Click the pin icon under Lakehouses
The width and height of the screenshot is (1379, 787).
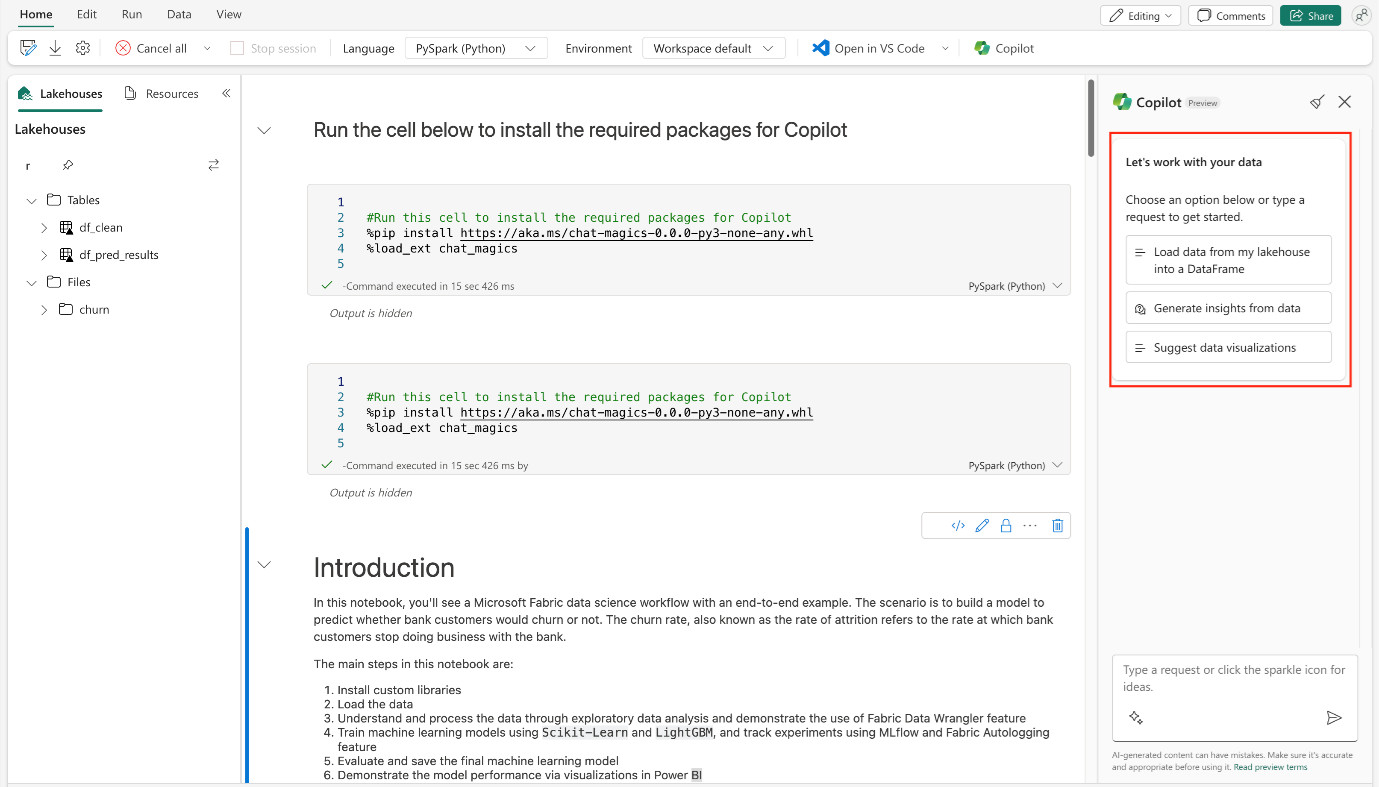[x=67, y=165]
